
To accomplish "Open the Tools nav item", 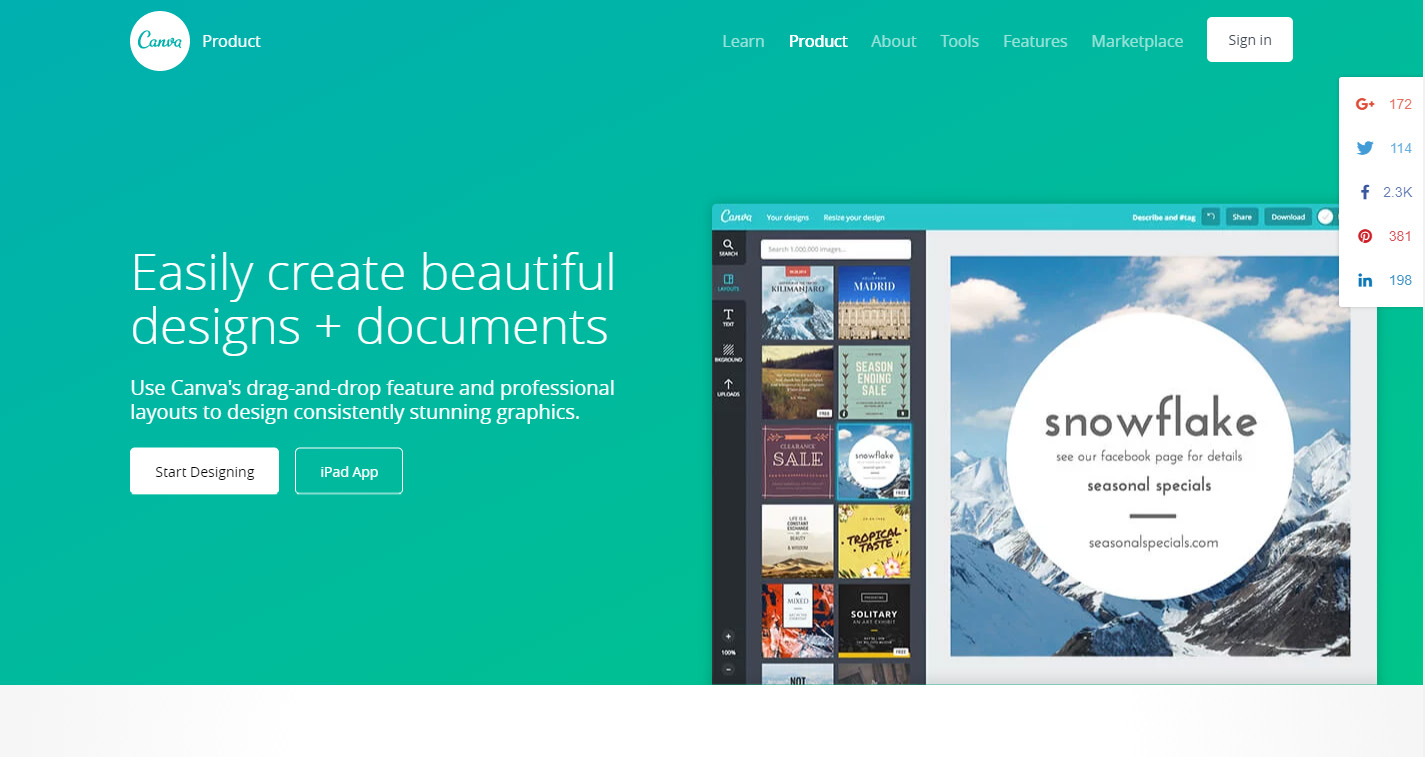I will pyautogui.click(x=959, y=41).
